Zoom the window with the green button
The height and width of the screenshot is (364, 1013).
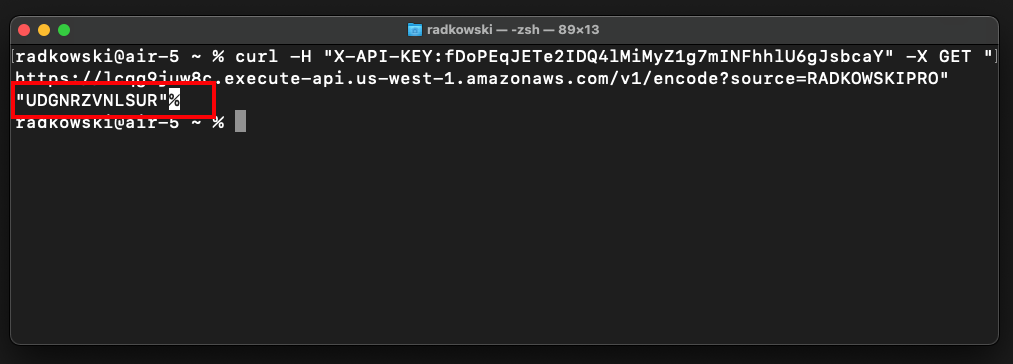64,30
